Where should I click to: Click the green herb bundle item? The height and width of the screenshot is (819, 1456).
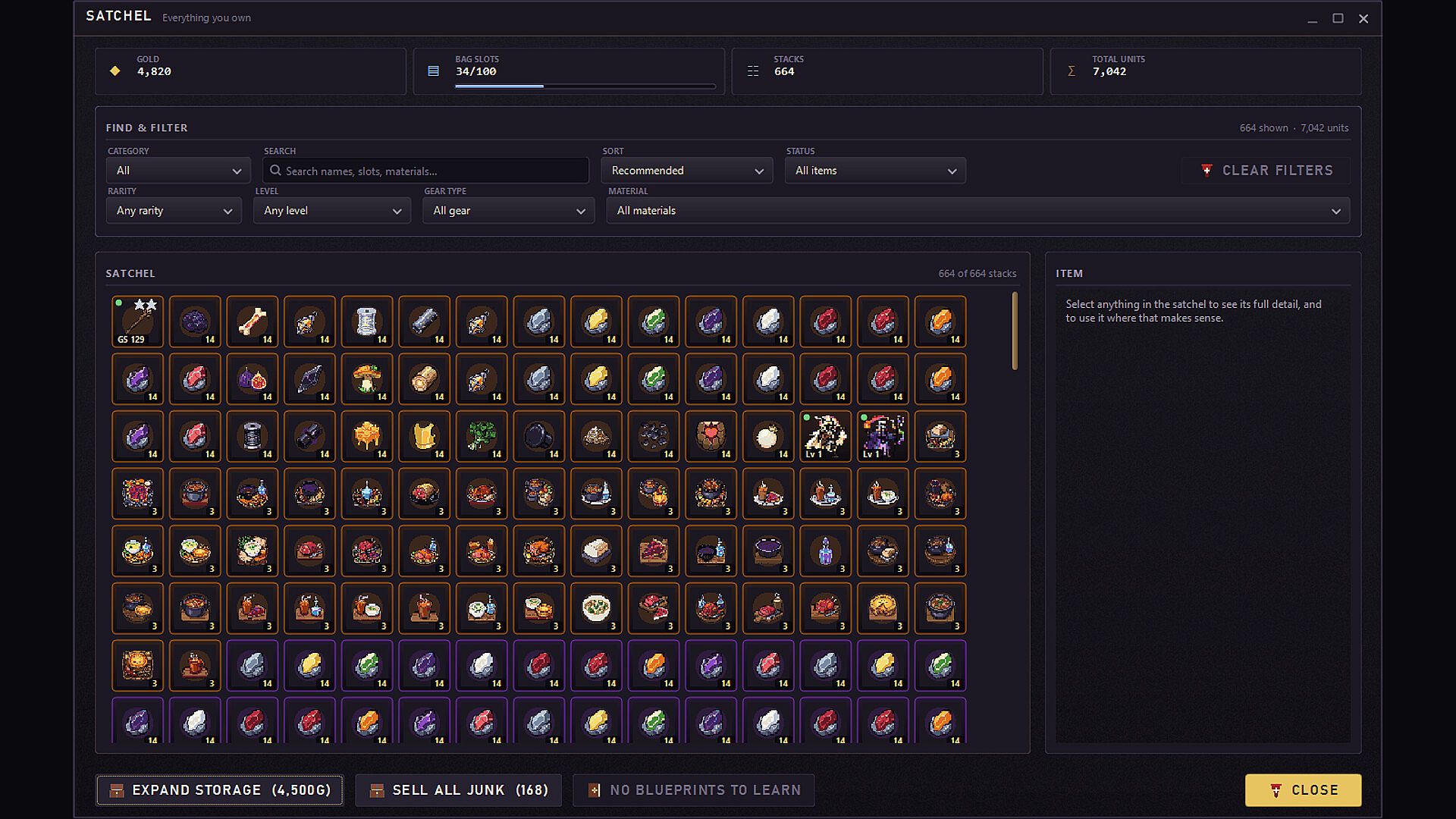point(482,436)
